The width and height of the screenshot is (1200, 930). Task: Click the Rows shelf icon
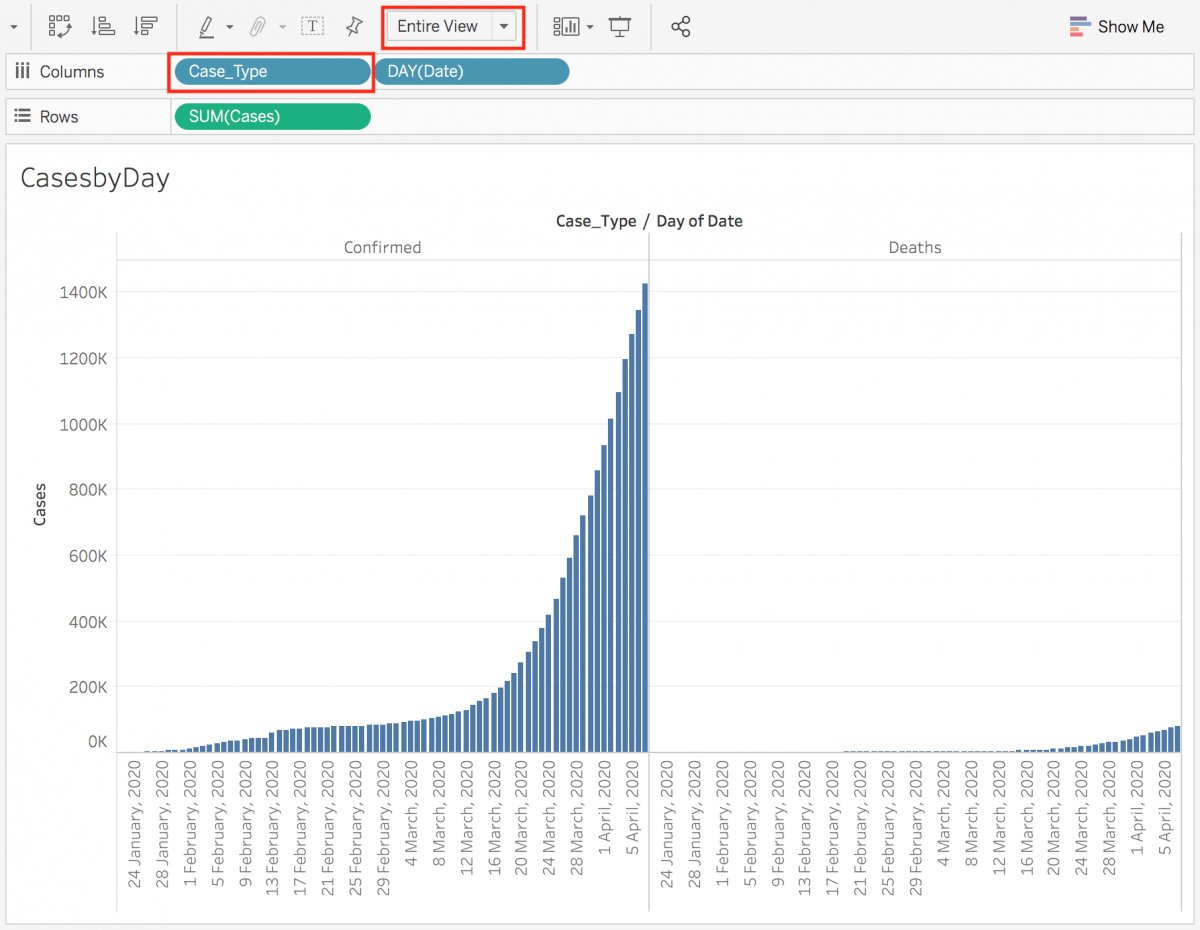(x=23, y=116)
